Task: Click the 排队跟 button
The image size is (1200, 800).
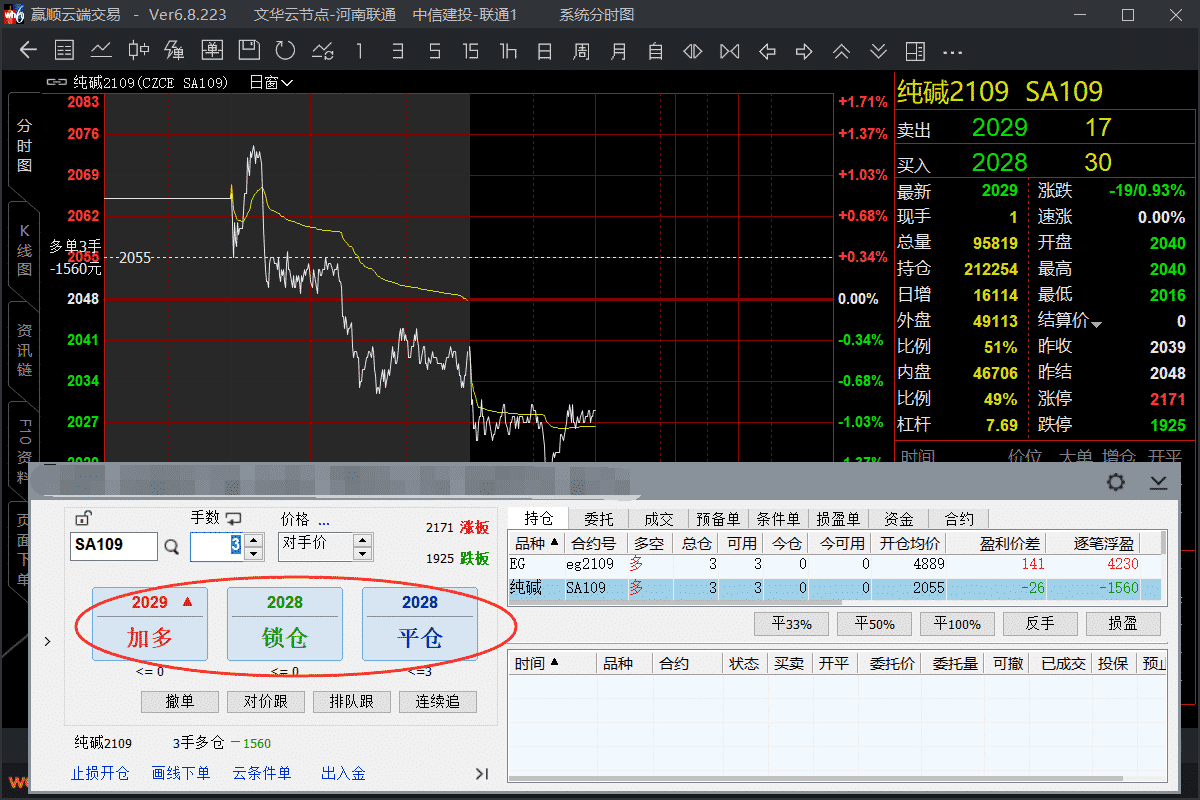Action: click(x=352, y=702)
